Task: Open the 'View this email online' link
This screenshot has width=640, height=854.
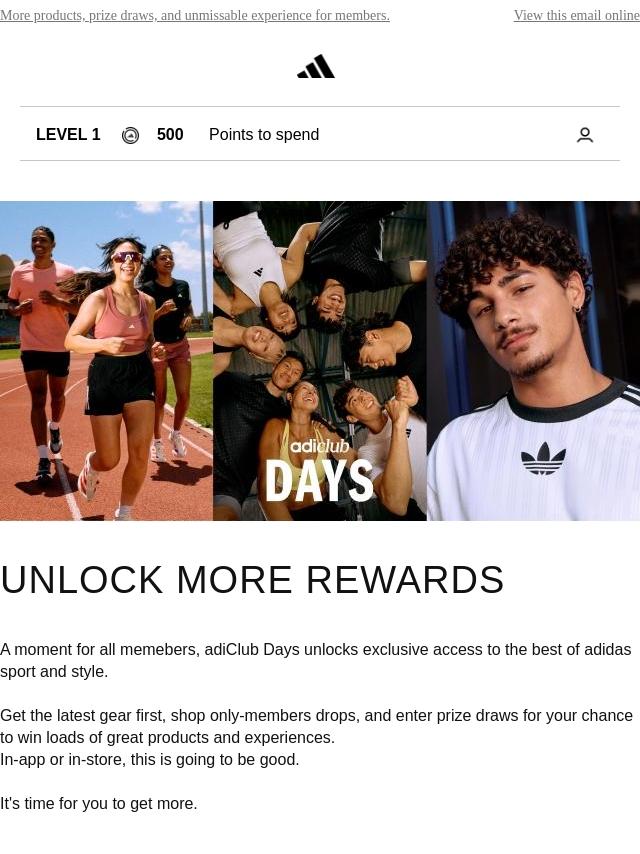Action: (x=576, y=15)
